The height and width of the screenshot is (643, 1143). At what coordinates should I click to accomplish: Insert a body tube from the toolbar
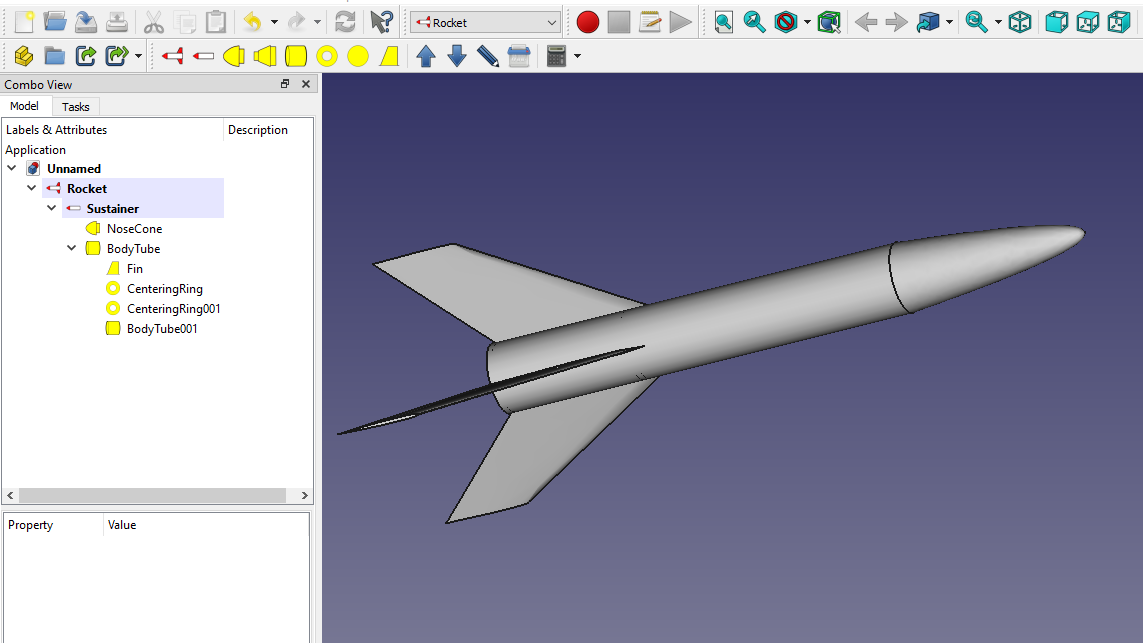click(x=296, y=56)
